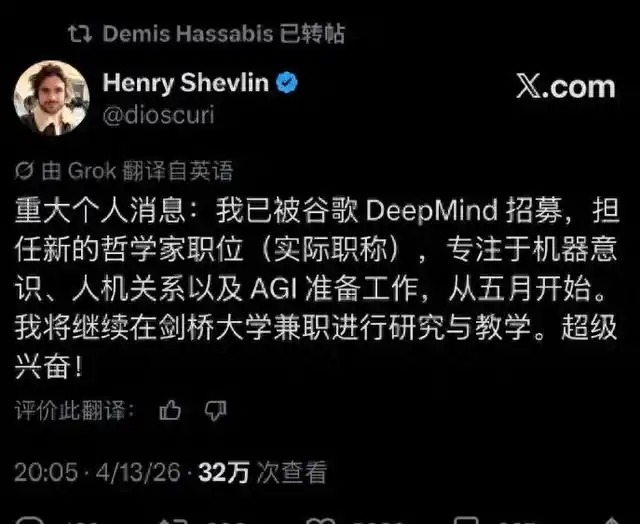The height and width of the screenshot is (524, 640).
Task: Rate the translation with thumbs down
Action: [x=215, y=411]
